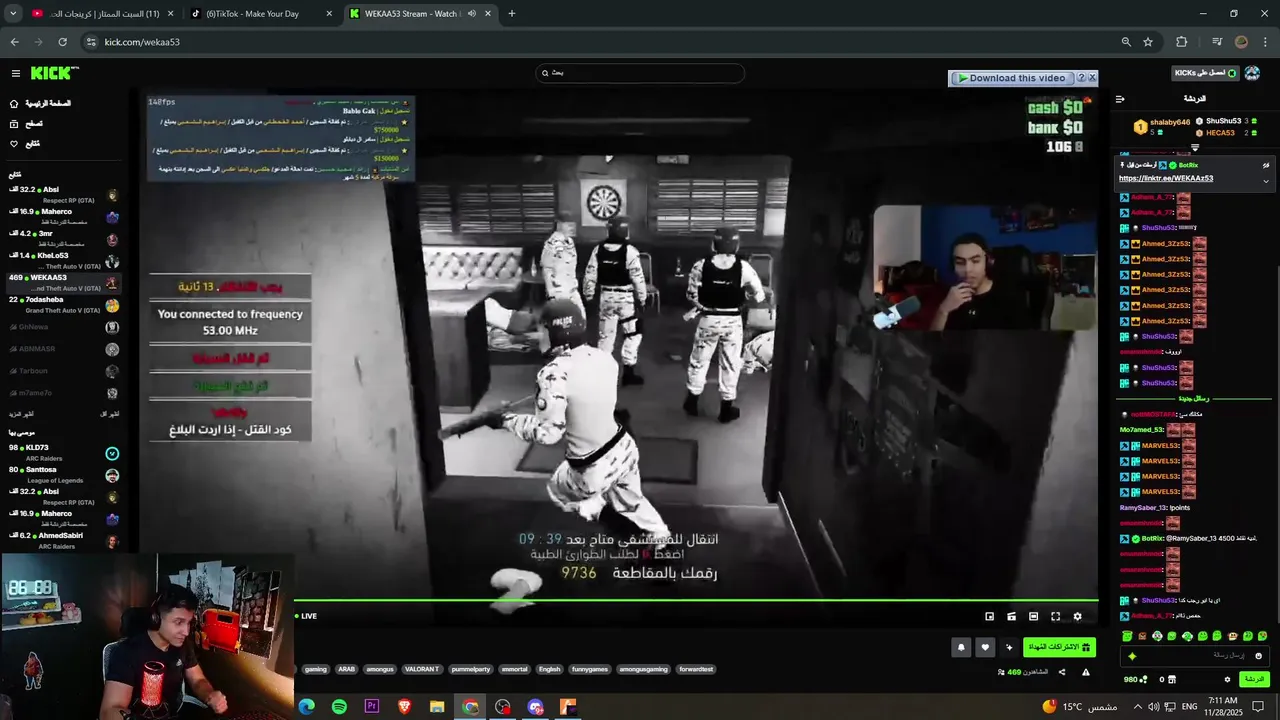Reload the page
The height and width of the screenshot is (720, 1280).
pyautogui.click(x=62, y=42)
